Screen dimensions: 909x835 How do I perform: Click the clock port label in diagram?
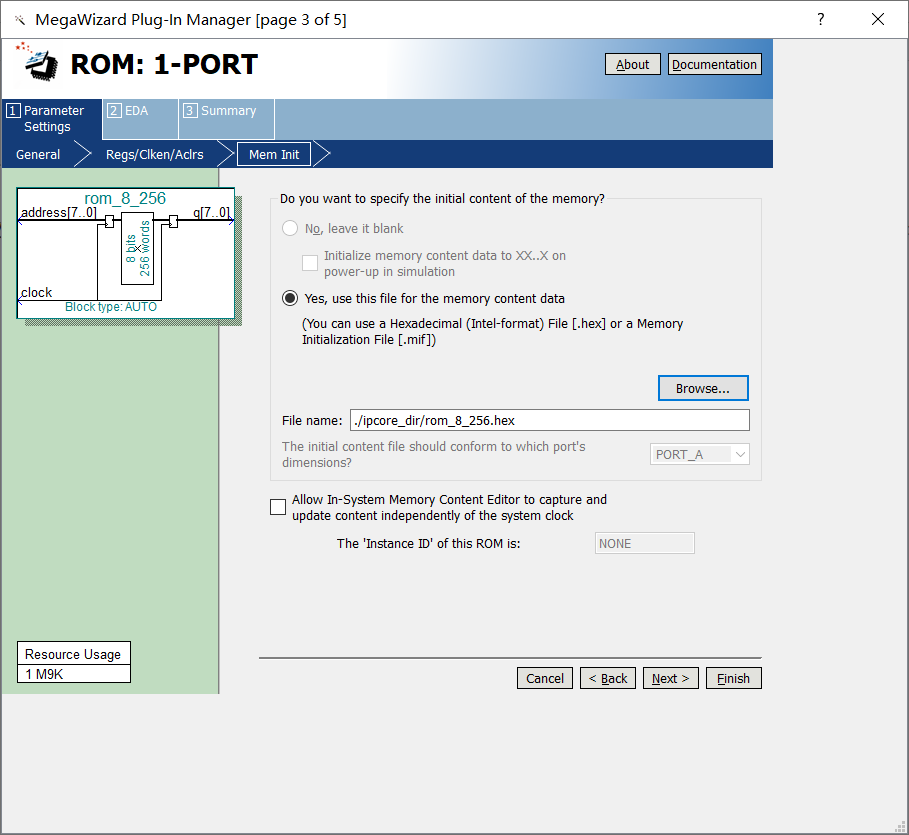coord(37,293)
